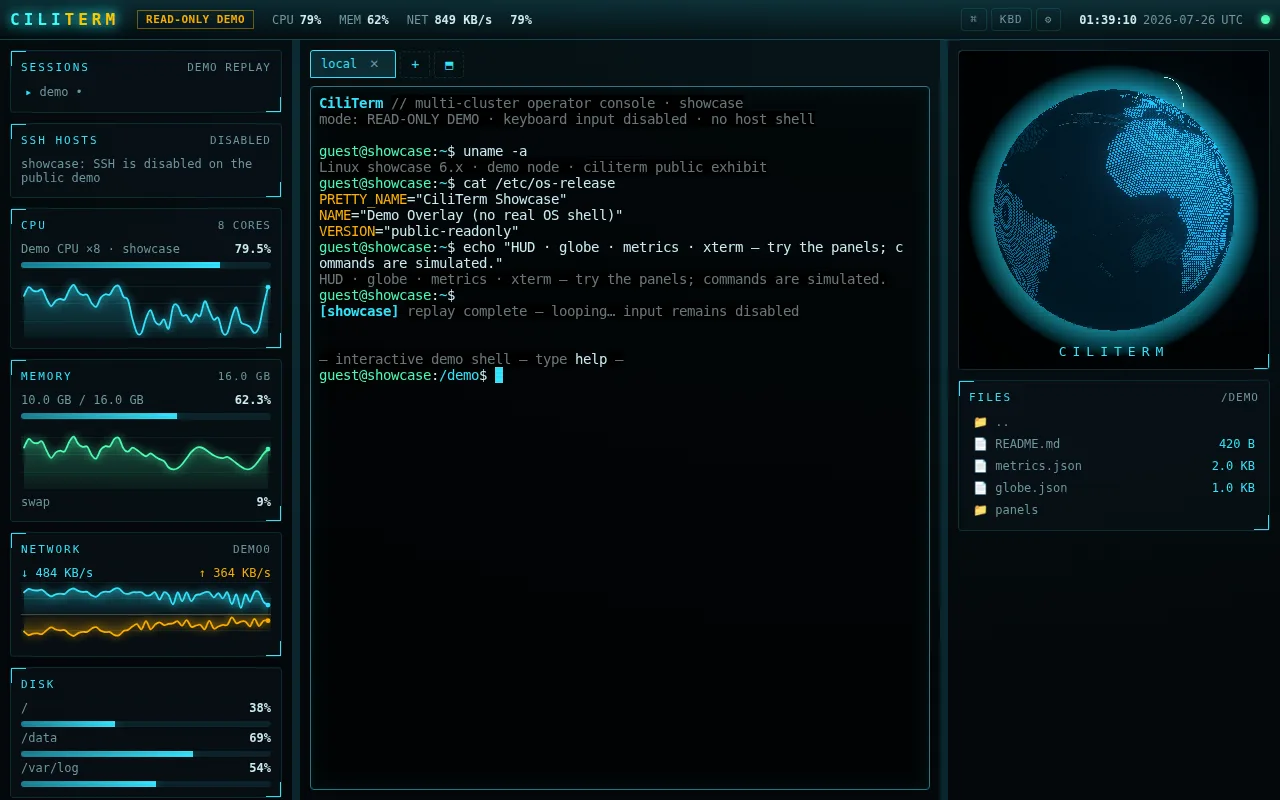Viewport: 1280px width, 800px height.
Task: Click the 16.0 GB memory total label
Action: (244, 376)
